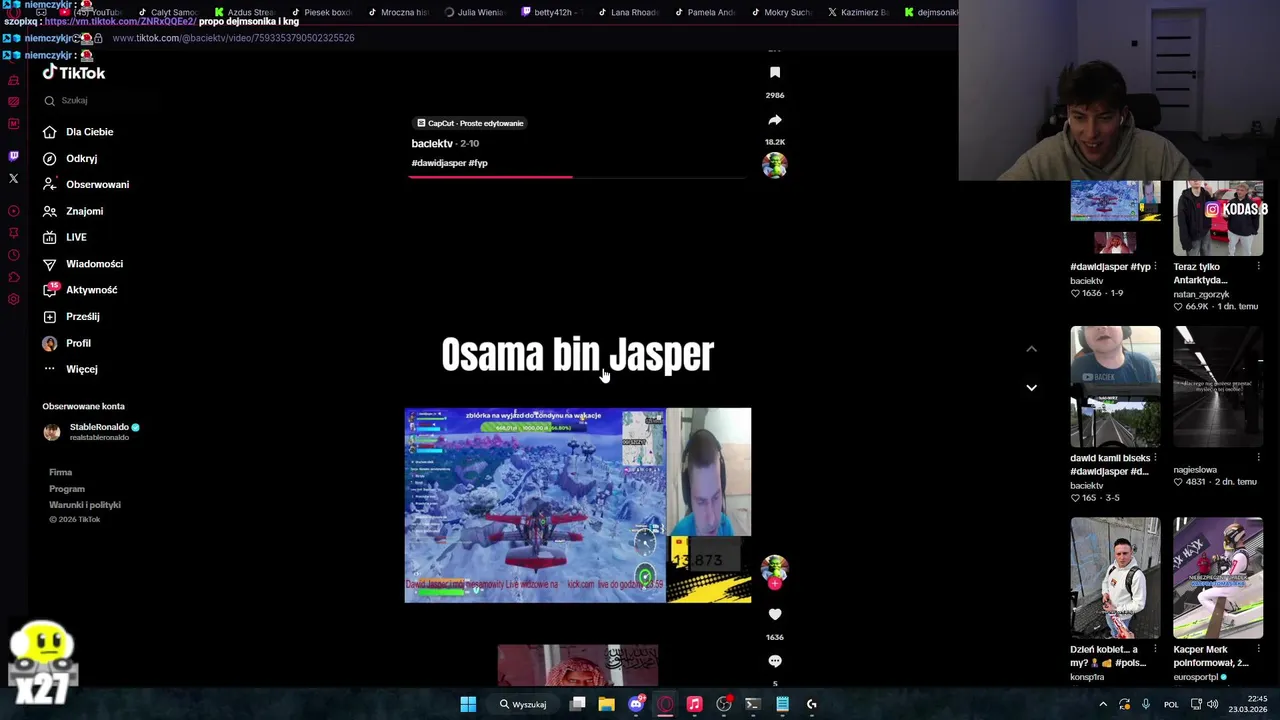Open Opera GX from taskbar

point(665,704)
